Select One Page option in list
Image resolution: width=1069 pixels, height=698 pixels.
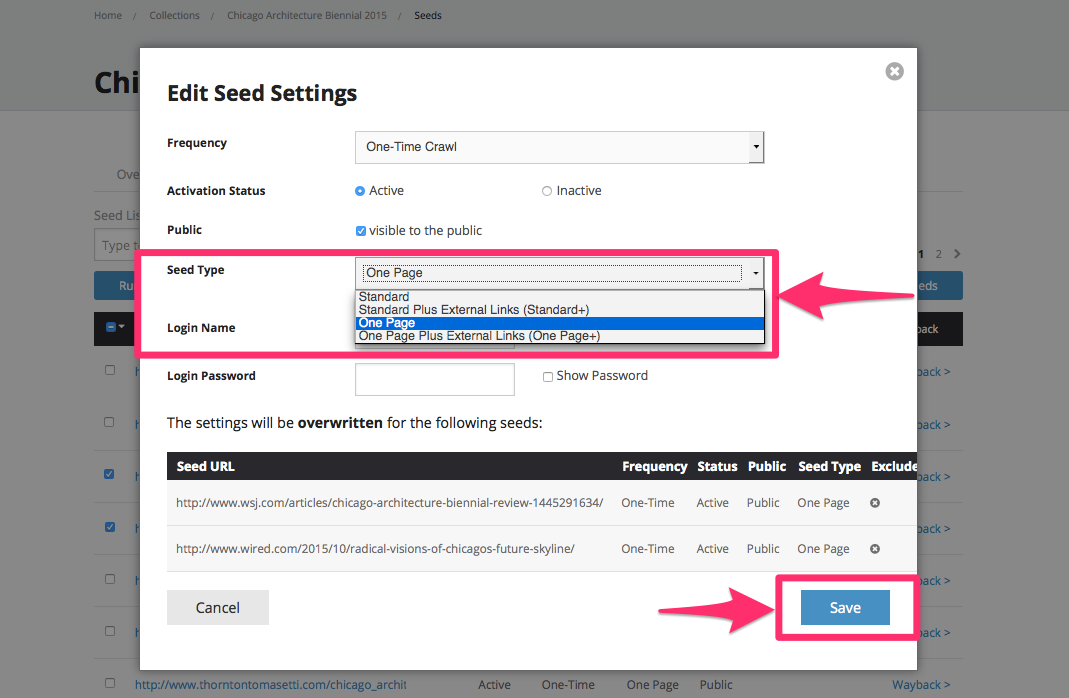[x=387, y=323]
